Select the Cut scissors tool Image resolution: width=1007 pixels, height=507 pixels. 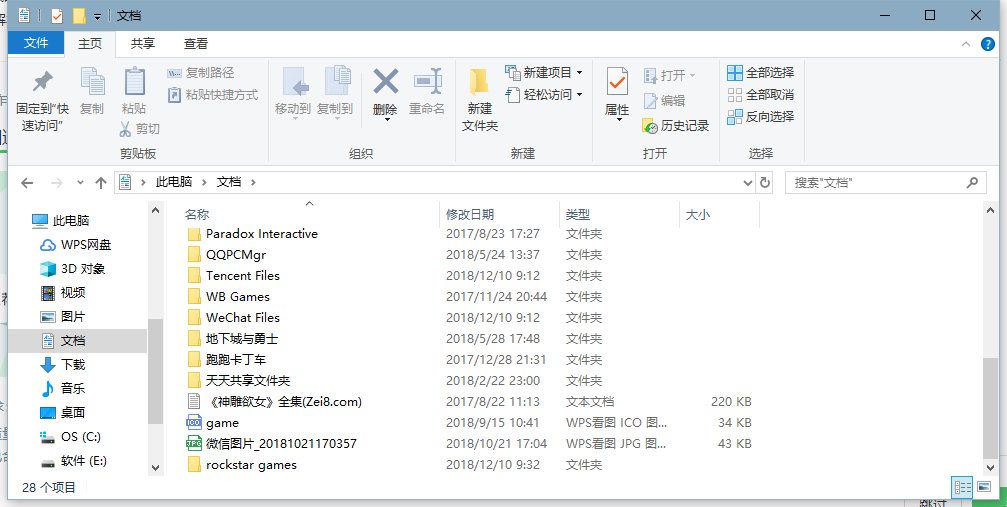[x=139, y=129]
